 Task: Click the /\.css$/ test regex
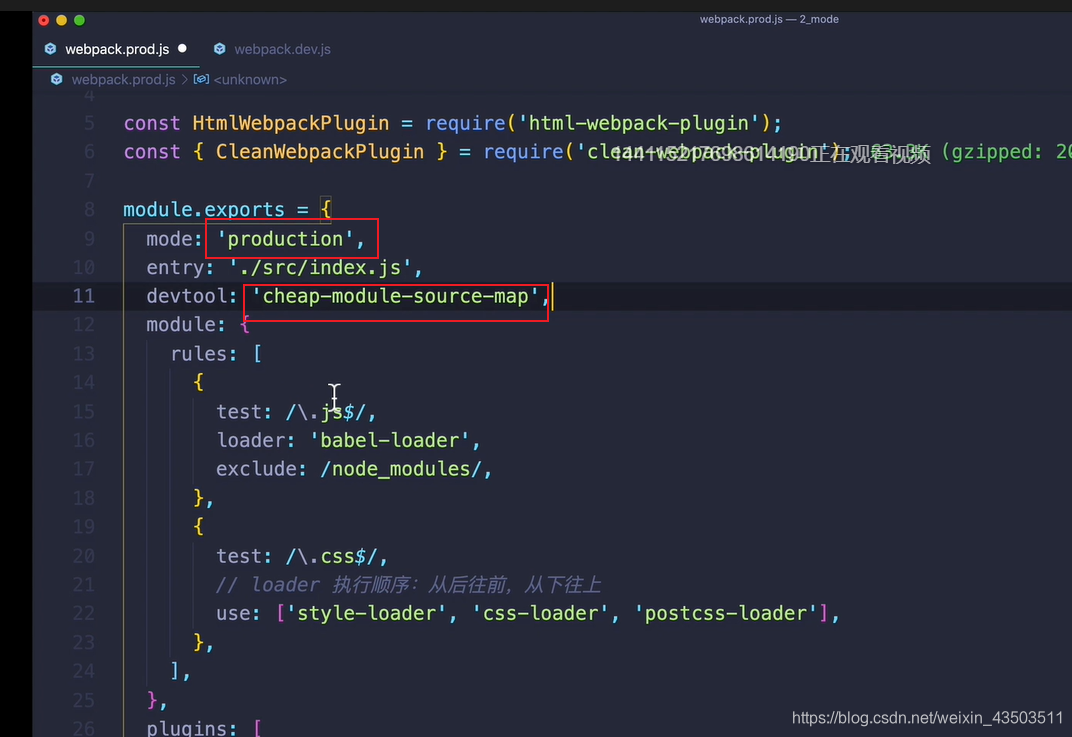[331, 556]
